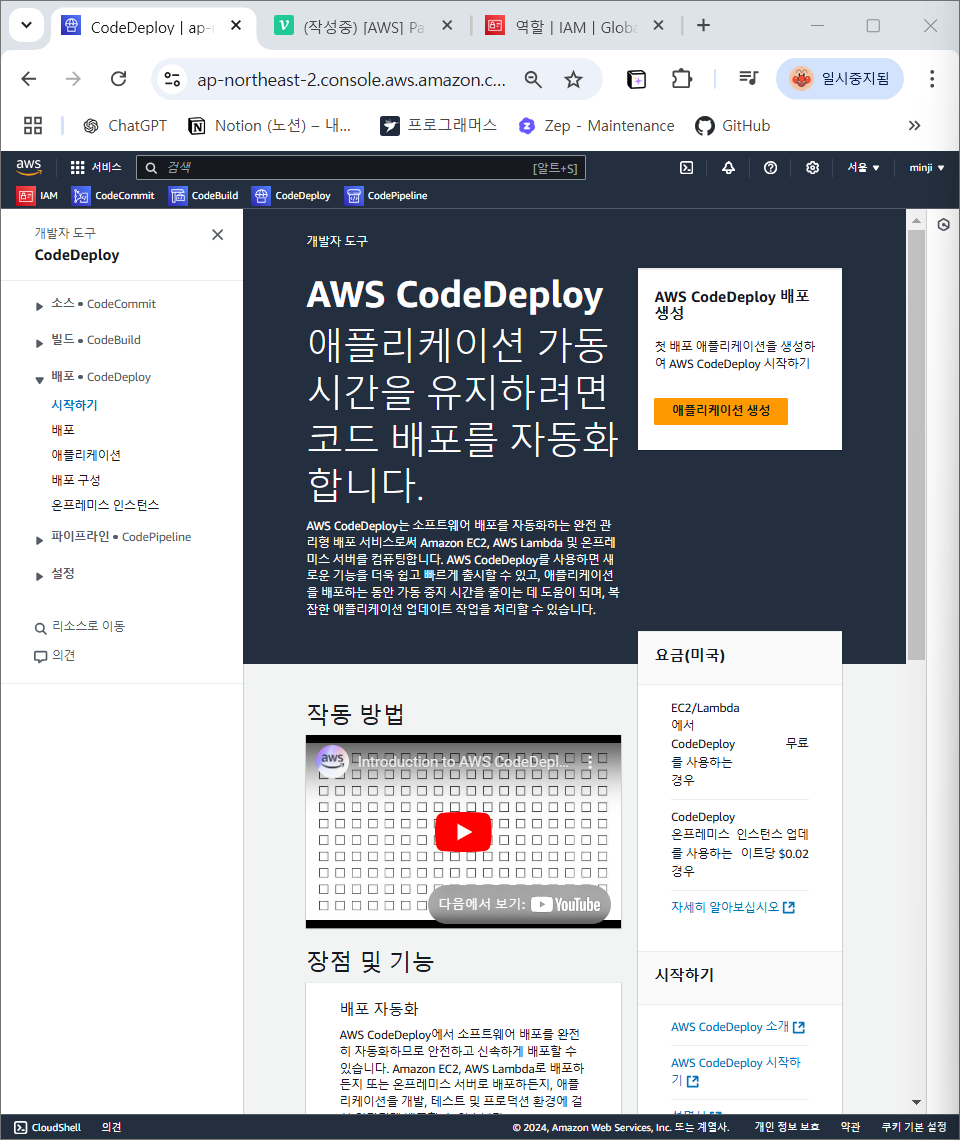This screenshot has height=1140, width=960.
Task: Open the 약관 footer link
Action: [850, 1127]
